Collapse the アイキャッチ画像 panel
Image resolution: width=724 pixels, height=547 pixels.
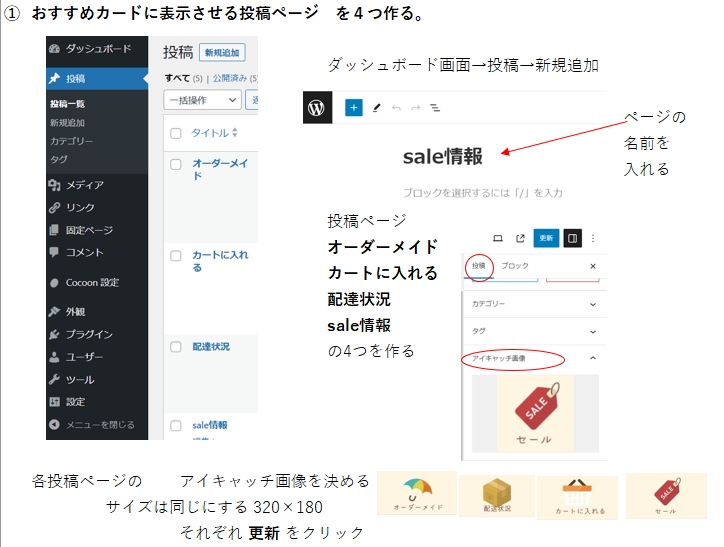click(592, 357)
